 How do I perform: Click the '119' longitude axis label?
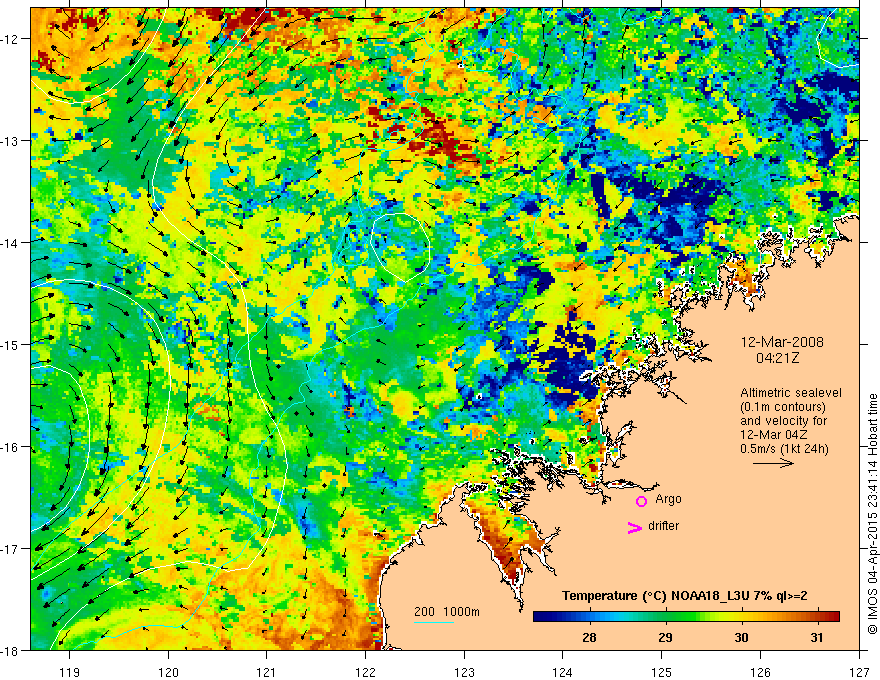coord(70,672)
